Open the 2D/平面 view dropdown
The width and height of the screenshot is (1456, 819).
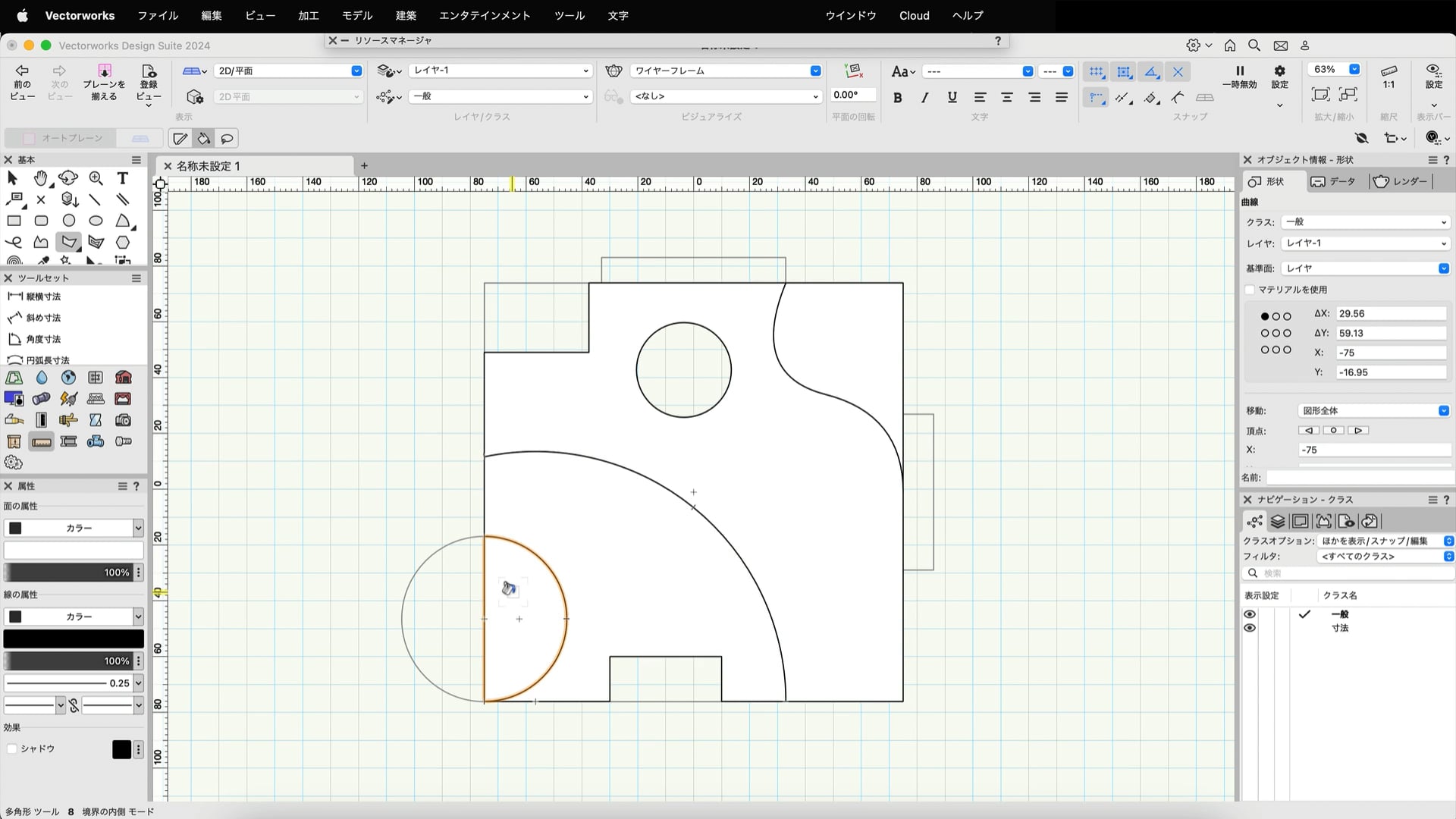point(288,71)
